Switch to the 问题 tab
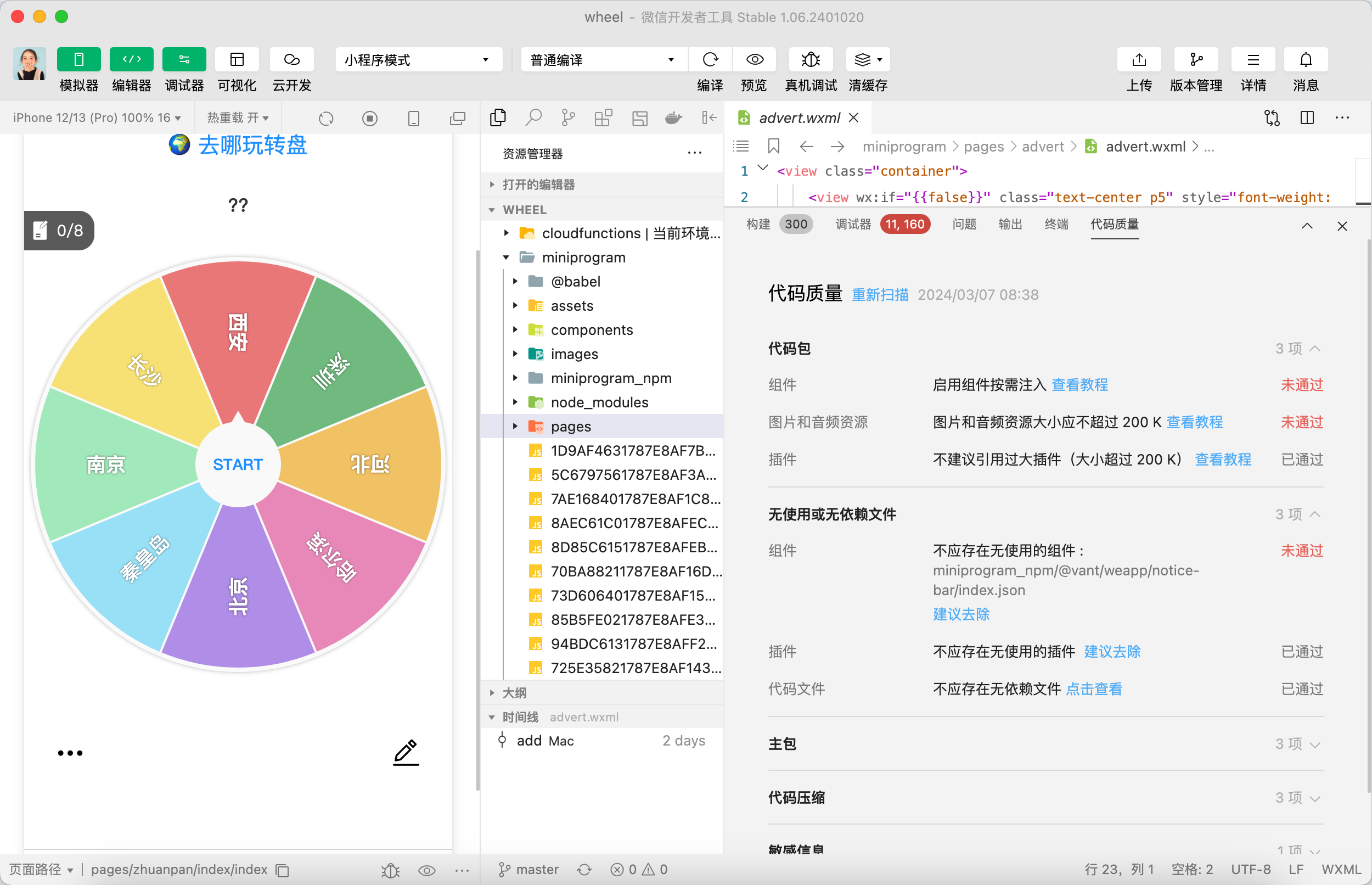 pyautogui.click(x=964, y=224)
